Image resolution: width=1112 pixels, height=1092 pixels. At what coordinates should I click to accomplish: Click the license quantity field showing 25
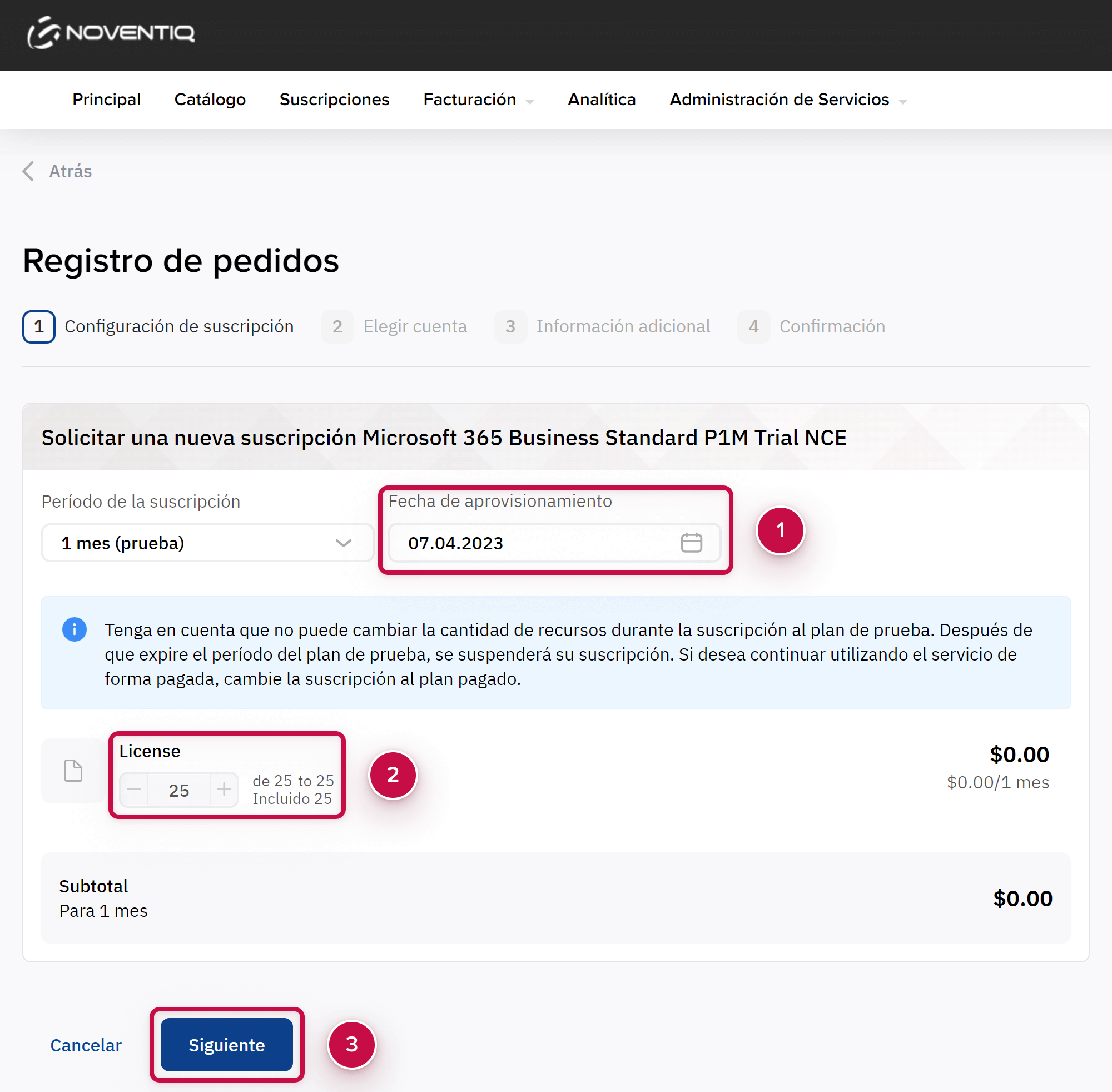pos(179,790)
